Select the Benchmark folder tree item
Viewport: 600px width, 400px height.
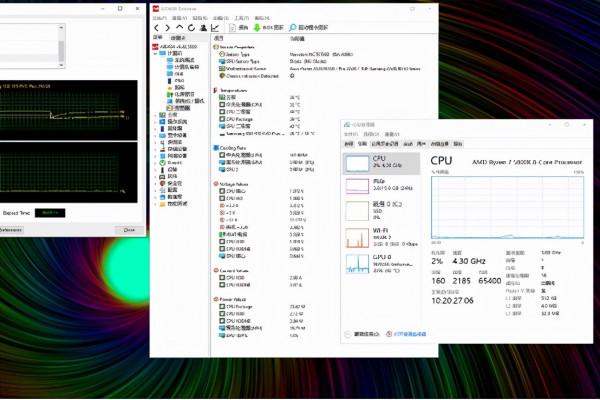click(173, 204)
